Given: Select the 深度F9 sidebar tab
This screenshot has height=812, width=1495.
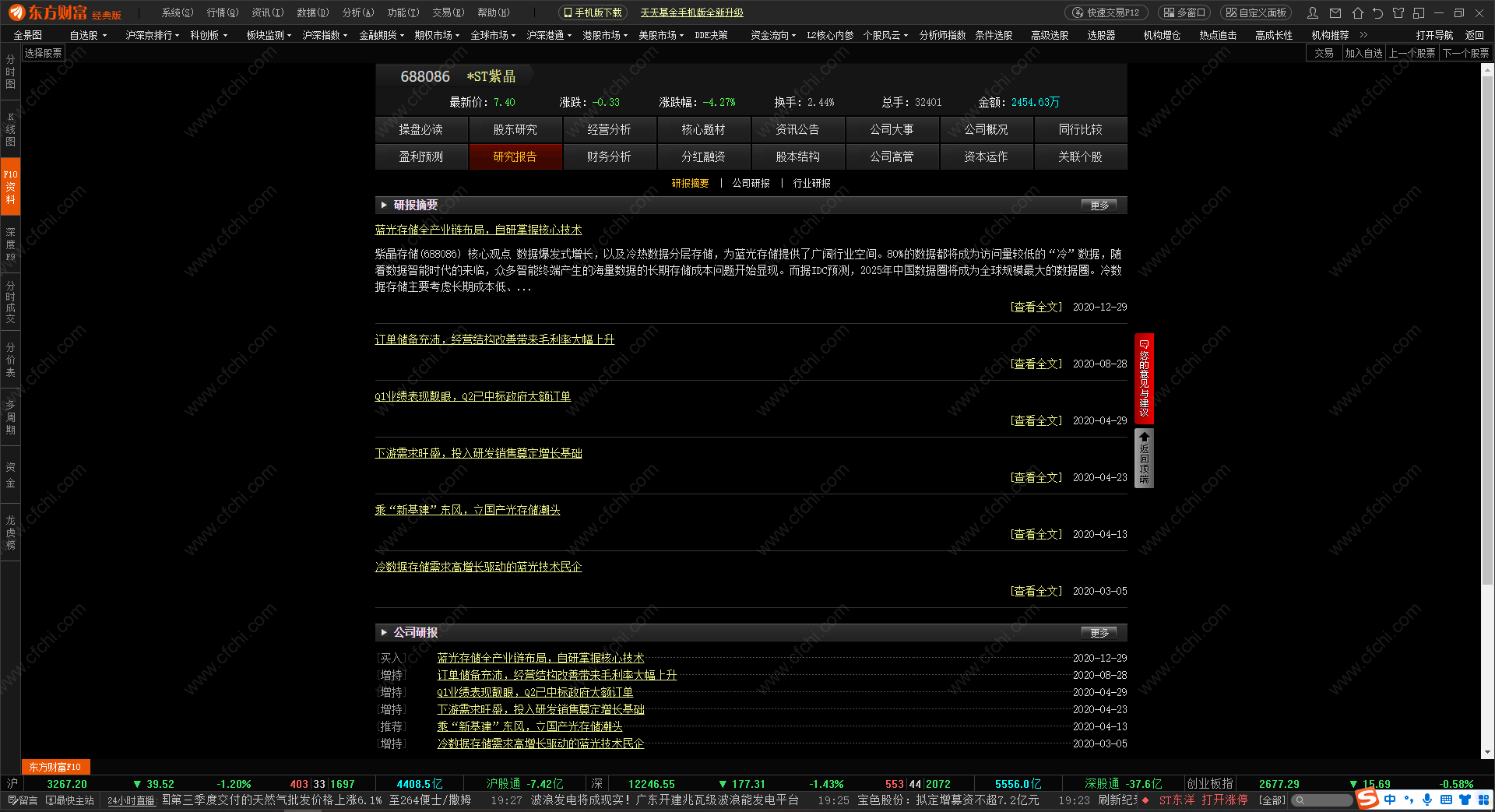Looking at the screenshot, I should coord(10,244).
